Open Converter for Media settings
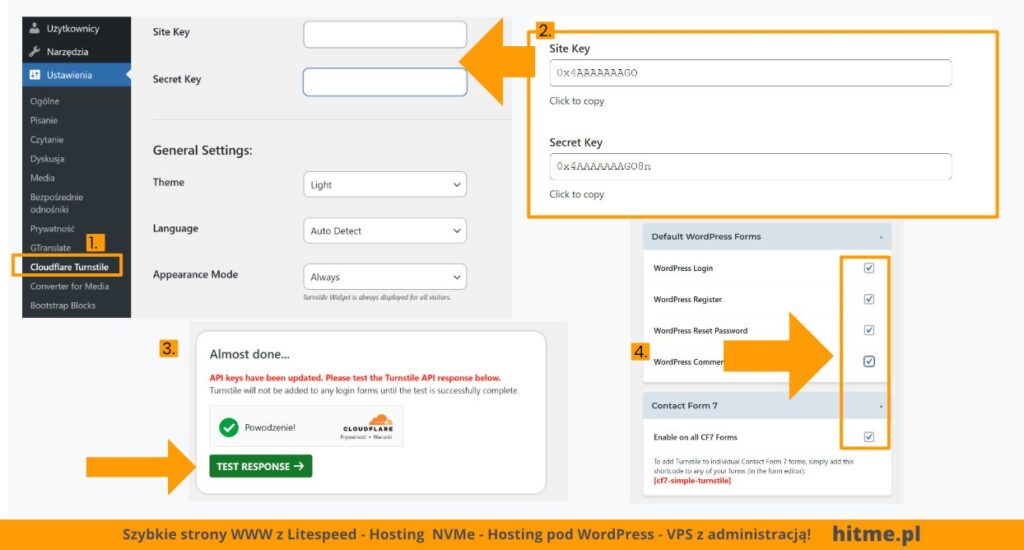1024x550 pixels. coord(69,286)
